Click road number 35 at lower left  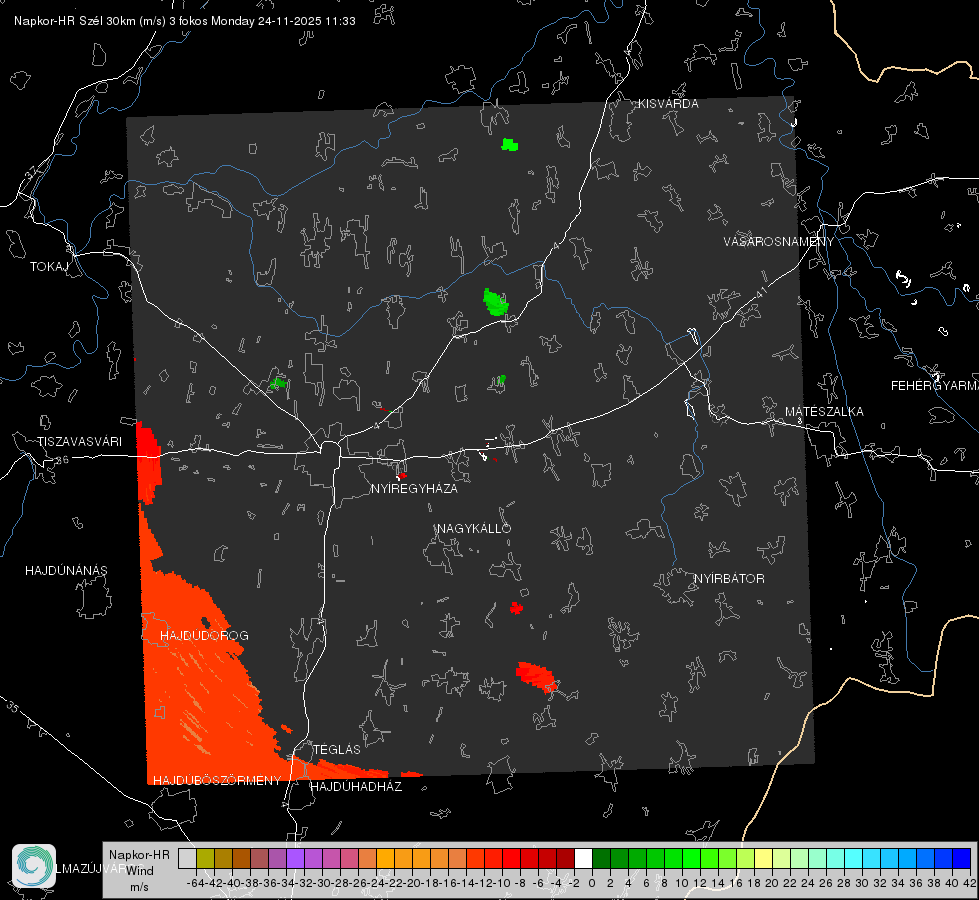tap(12, 707)
